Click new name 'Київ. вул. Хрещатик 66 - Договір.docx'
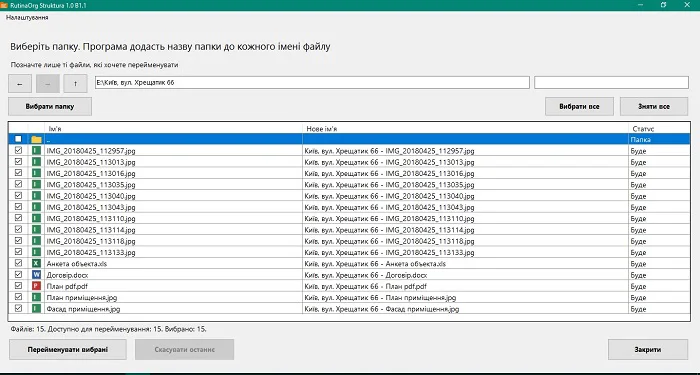Image resolution: width=700 pixels, height=375 pixels. click(x=366, y=275)
